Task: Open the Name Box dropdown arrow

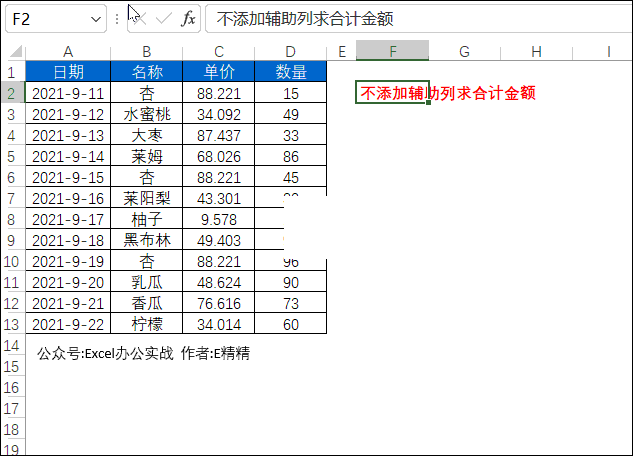Action: pos(96,19)
